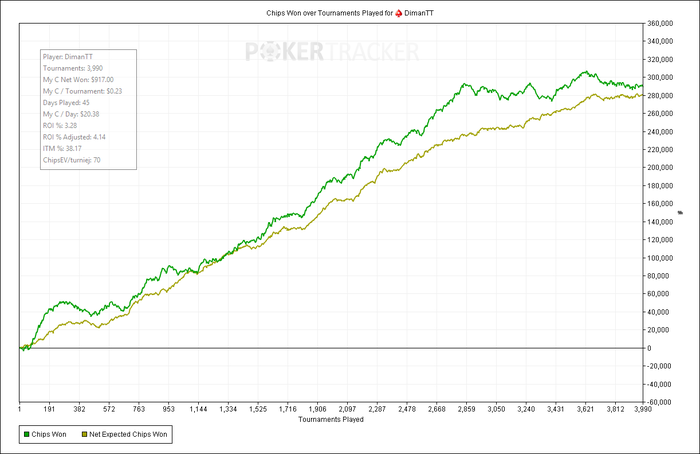The height and width of the screenshot is (454, 700).
Task: Click the chart title 'Chips Won over Tournaments Played'
Action: click(x=325, y=13)
